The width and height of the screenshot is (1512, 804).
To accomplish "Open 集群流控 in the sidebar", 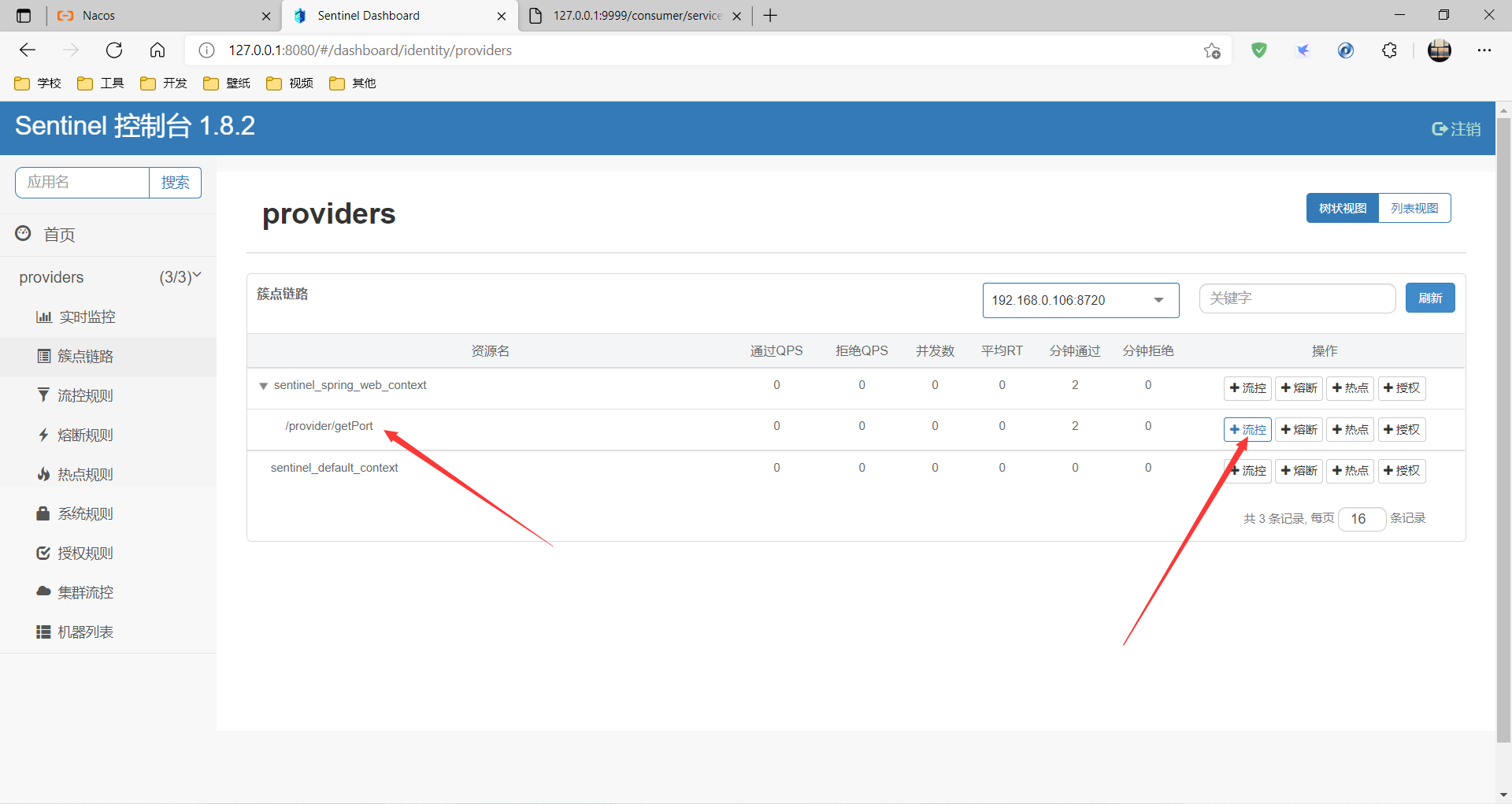I will tap(76, 592).
